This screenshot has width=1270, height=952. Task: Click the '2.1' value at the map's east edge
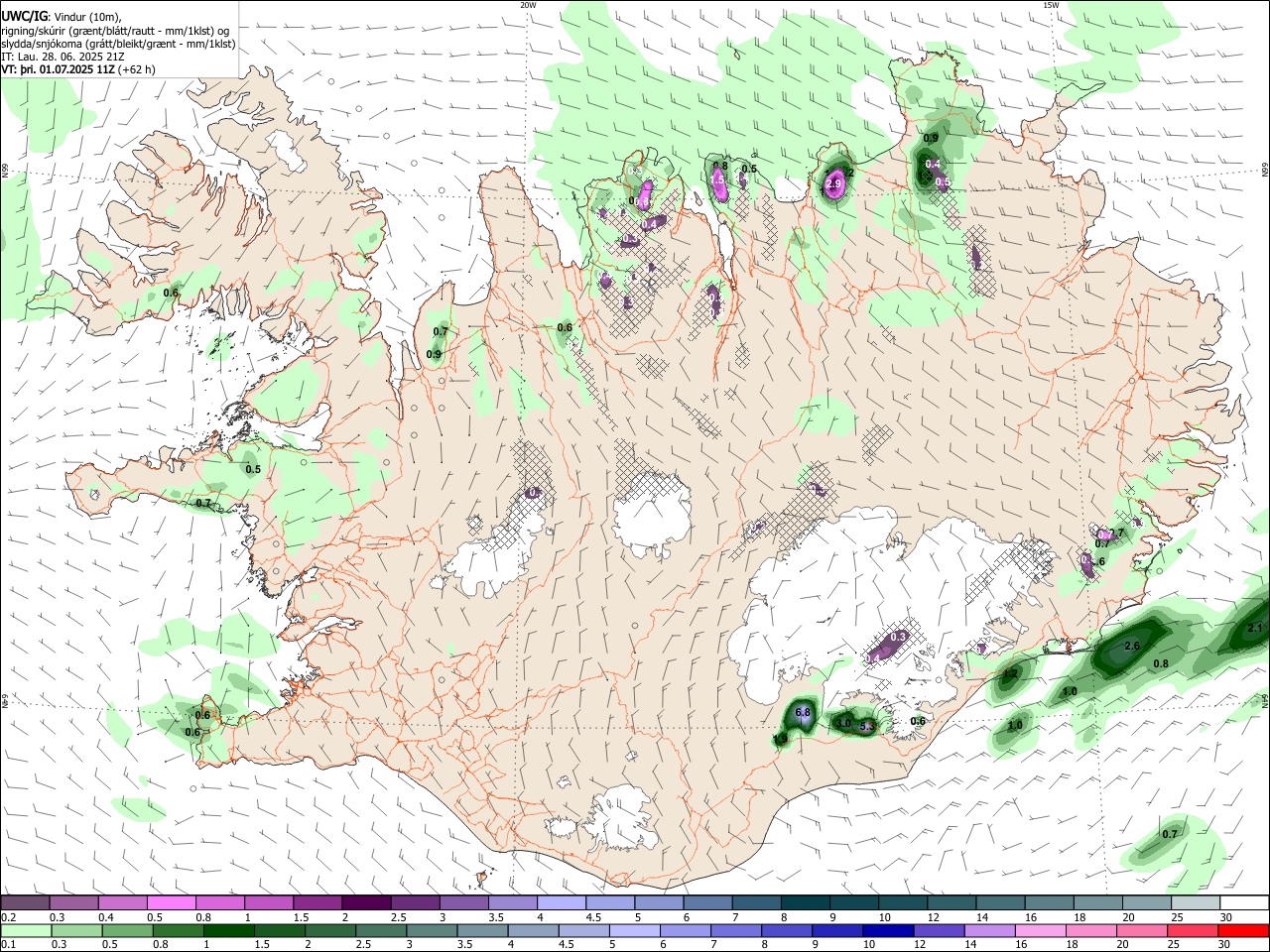[x=1254, y=628]
